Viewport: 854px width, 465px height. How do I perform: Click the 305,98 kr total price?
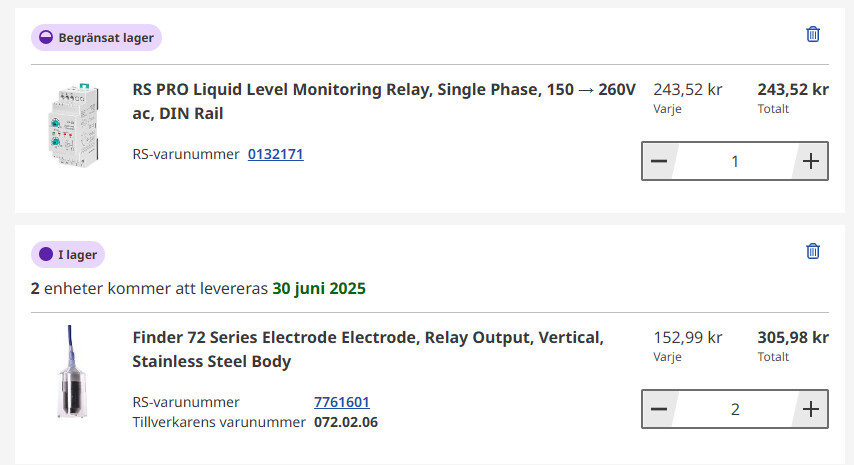point(793,337)
